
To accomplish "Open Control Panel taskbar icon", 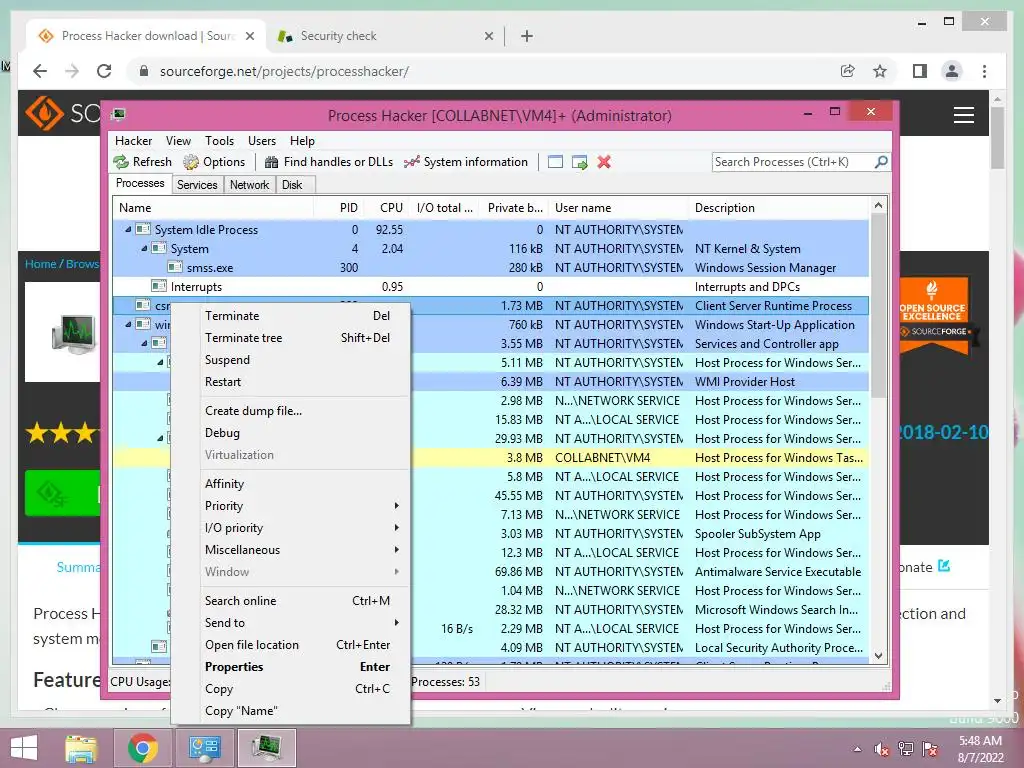I will 204,748.
